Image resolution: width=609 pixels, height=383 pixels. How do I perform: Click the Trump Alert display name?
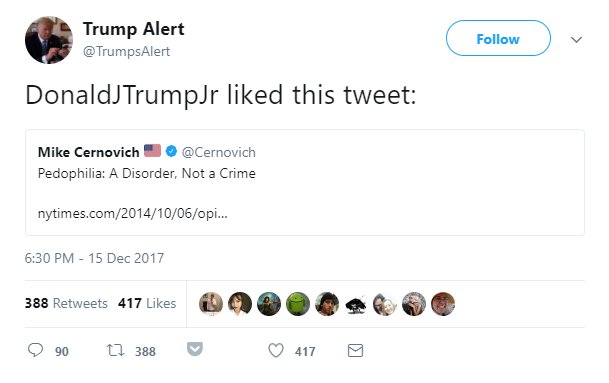(x=134, y=29)
